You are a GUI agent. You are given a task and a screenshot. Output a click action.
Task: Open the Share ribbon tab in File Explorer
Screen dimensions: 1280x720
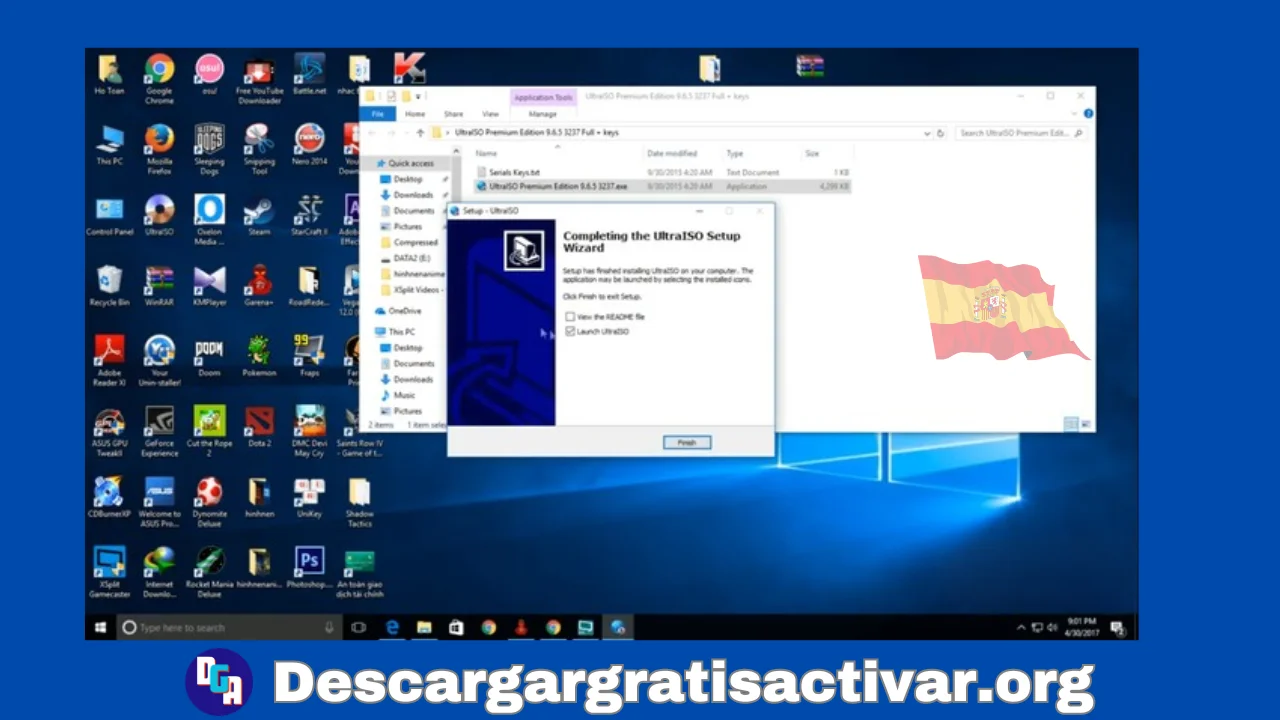pos(453,114)
